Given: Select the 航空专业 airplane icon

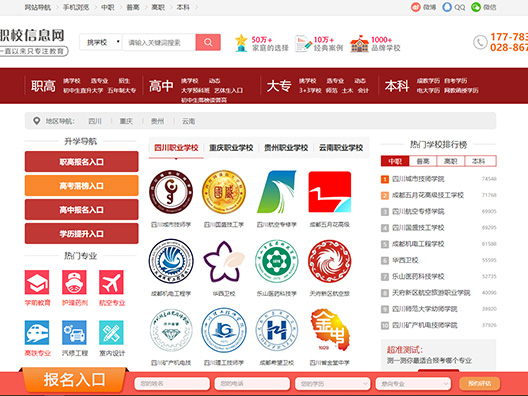Looking at the screenshot, I should [111, 282].
